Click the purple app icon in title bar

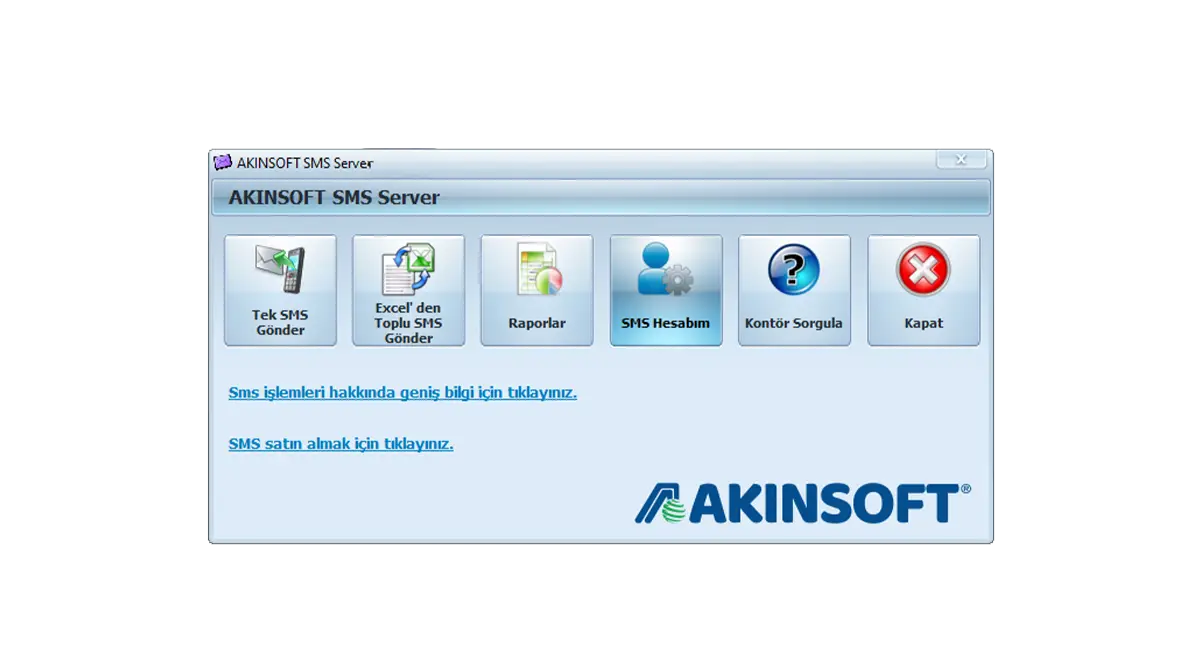click(222, 162)
